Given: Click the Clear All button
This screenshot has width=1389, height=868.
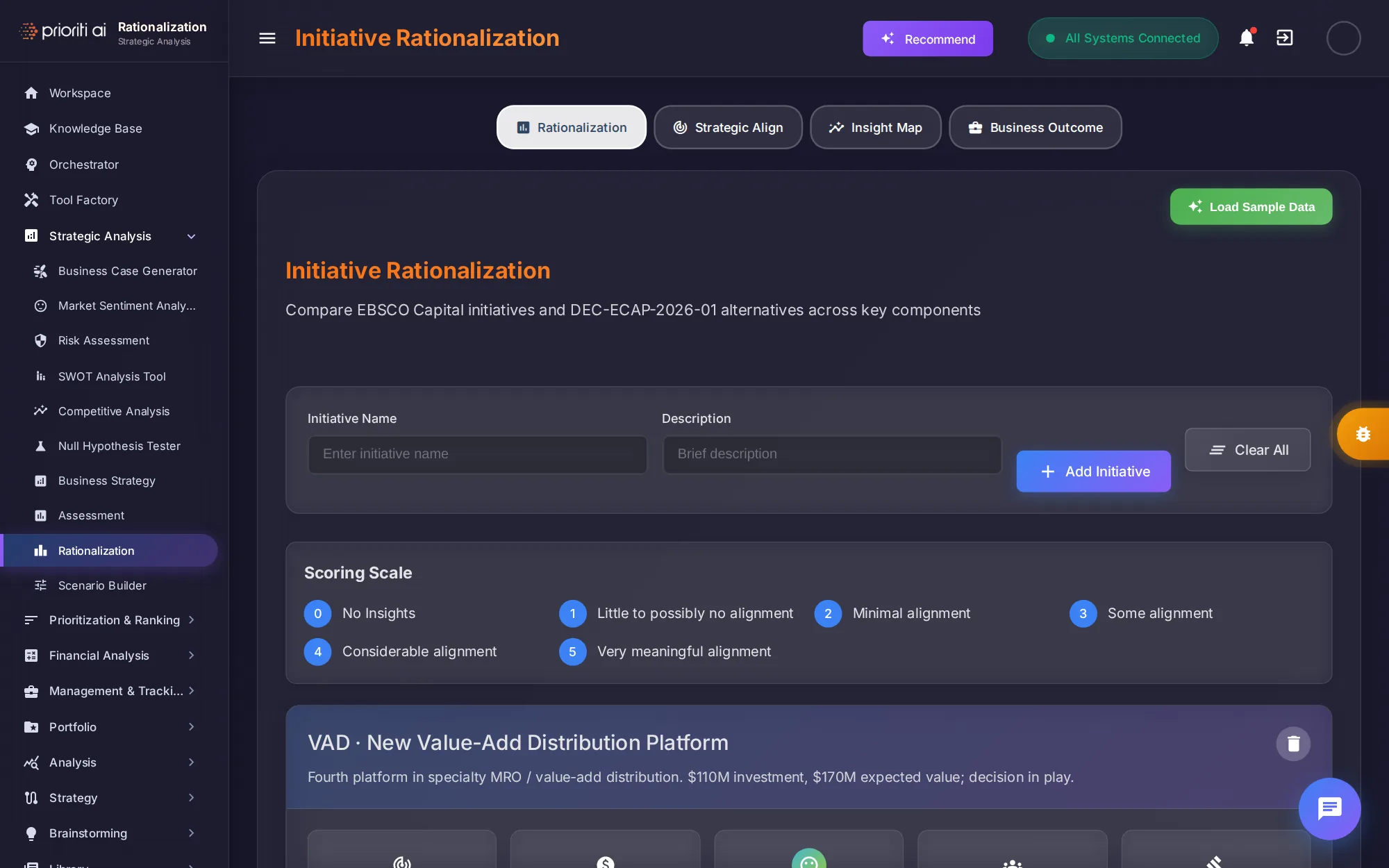Looking at the screenshot, I should pos(1248,450).
